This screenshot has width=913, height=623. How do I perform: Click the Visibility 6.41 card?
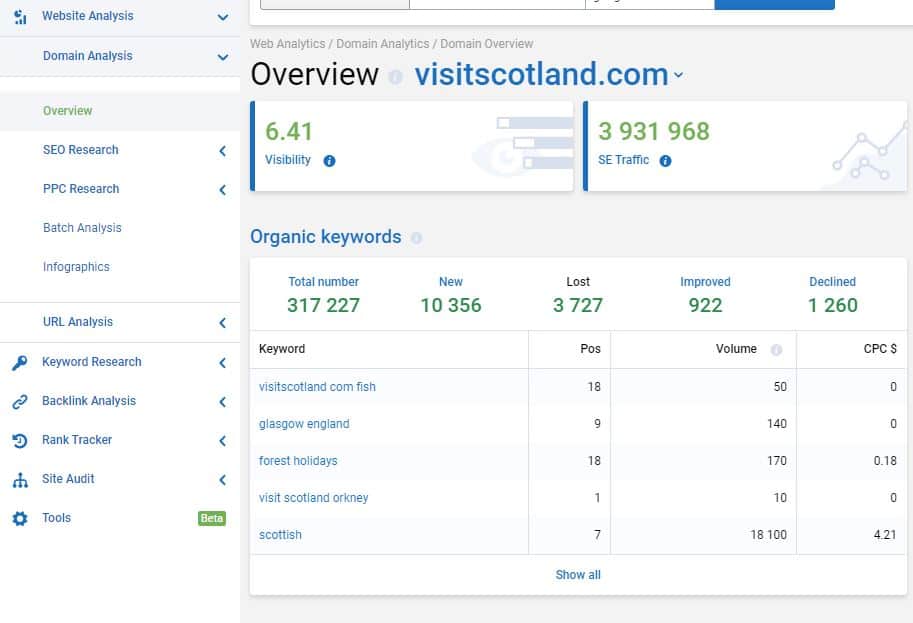pos(412,146)
